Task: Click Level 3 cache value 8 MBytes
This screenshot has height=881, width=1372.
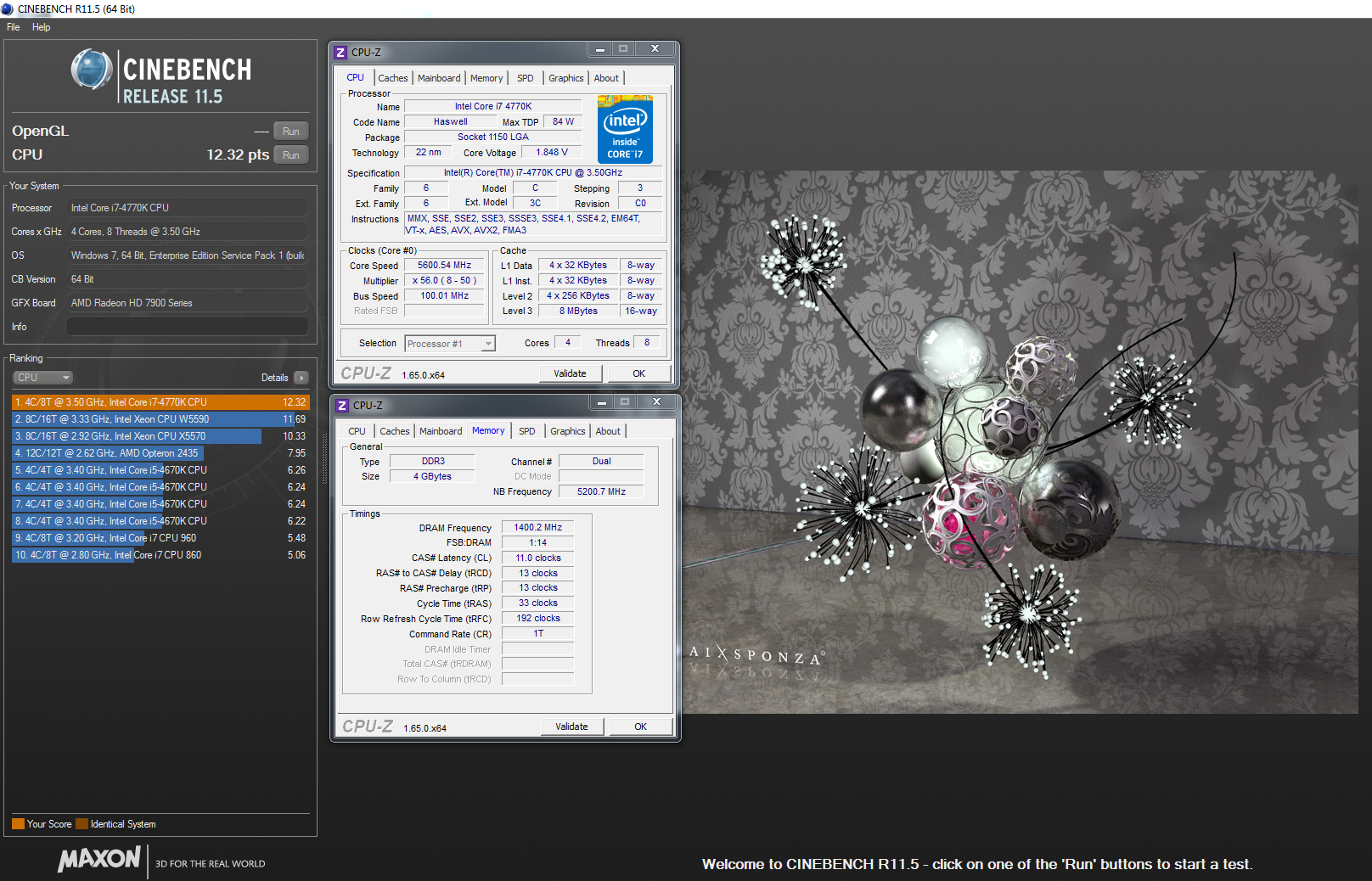Action: pos(578,311)
